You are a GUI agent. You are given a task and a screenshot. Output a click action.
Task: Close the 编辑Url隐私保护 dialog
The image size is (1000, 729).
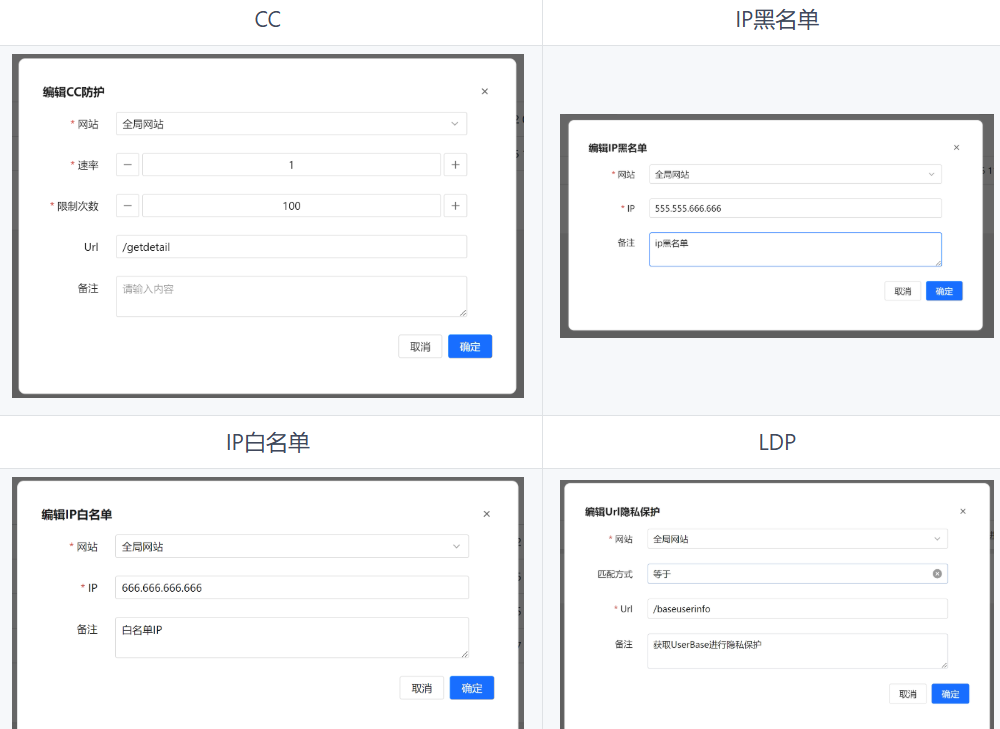963,512
